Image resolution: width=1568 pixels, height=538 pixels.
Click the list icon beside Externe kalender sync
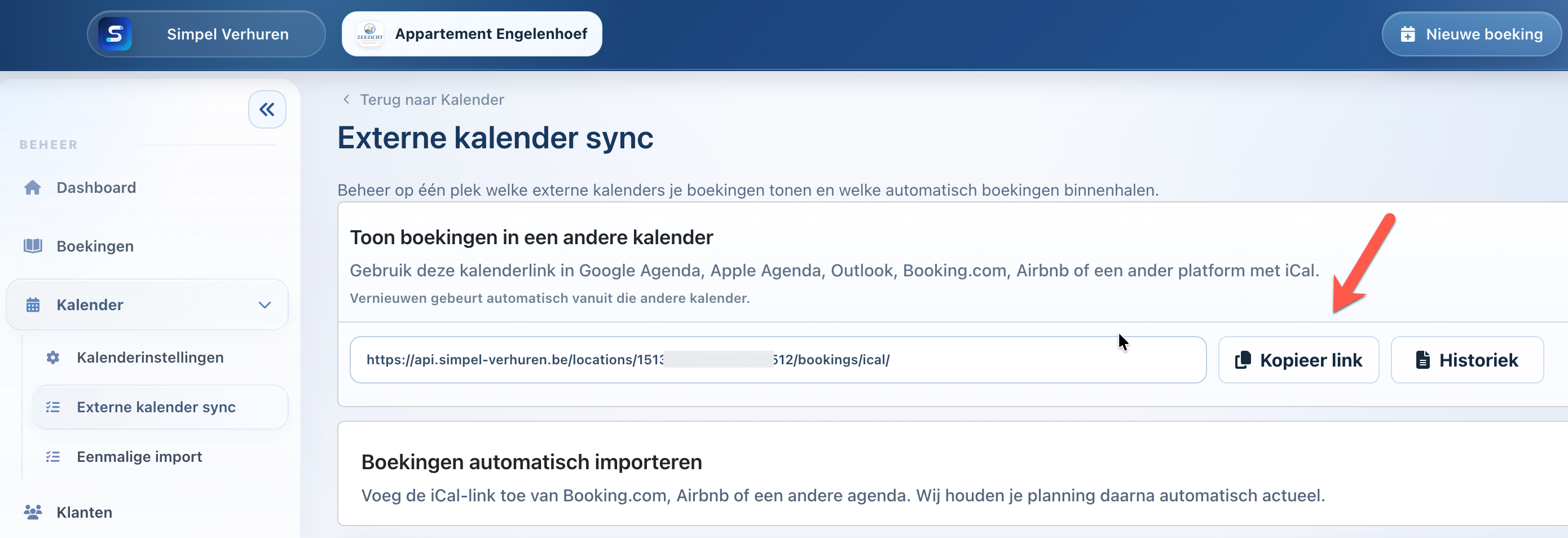point(53,407)
